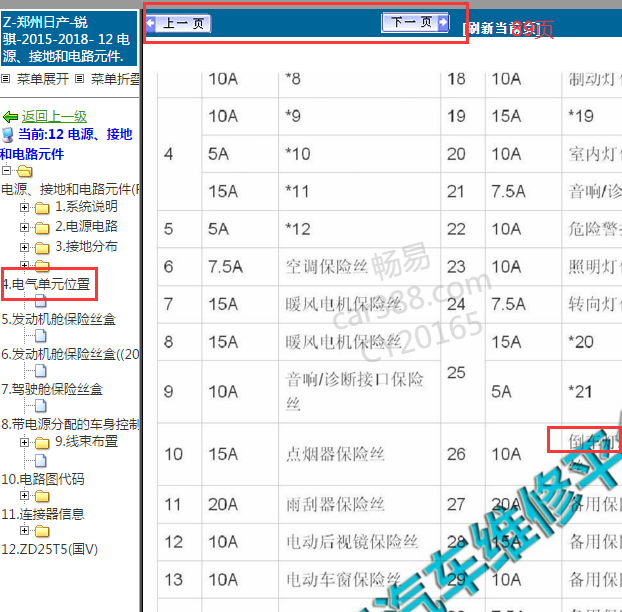Expand the 2.电源电路 node

(24, 227)
